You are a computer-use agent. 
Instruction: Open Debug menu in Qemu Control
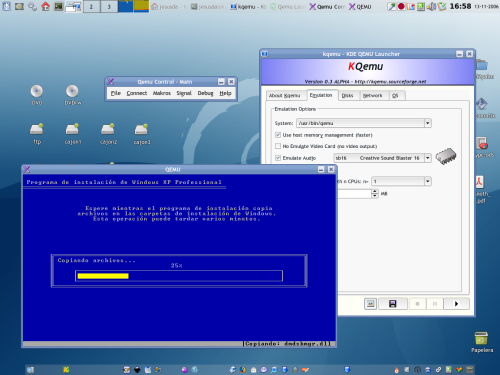tap(205, 93)
